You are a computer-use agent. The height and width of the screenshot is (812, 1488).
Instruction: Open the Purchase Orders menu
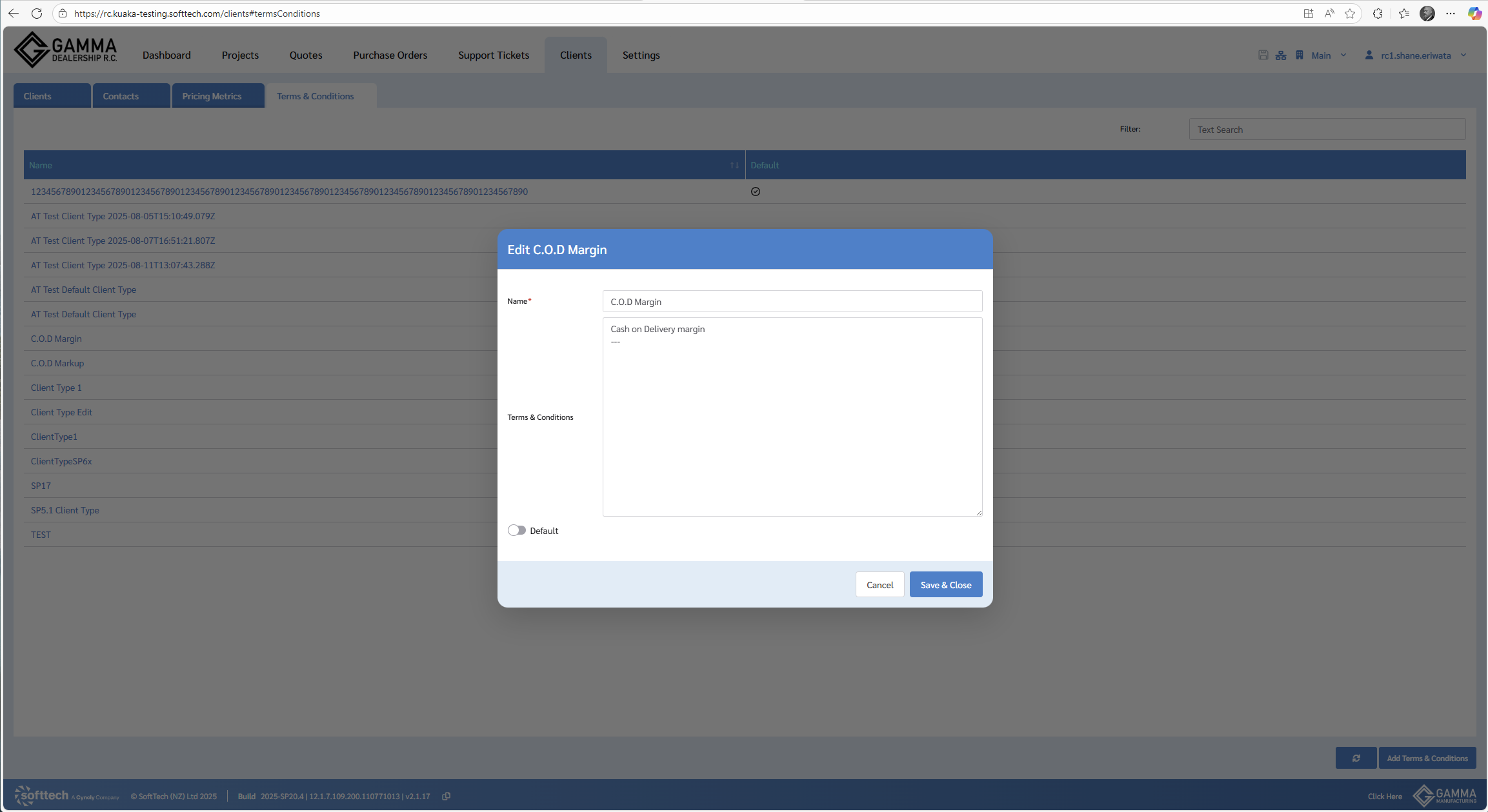[x=390, y=55]
